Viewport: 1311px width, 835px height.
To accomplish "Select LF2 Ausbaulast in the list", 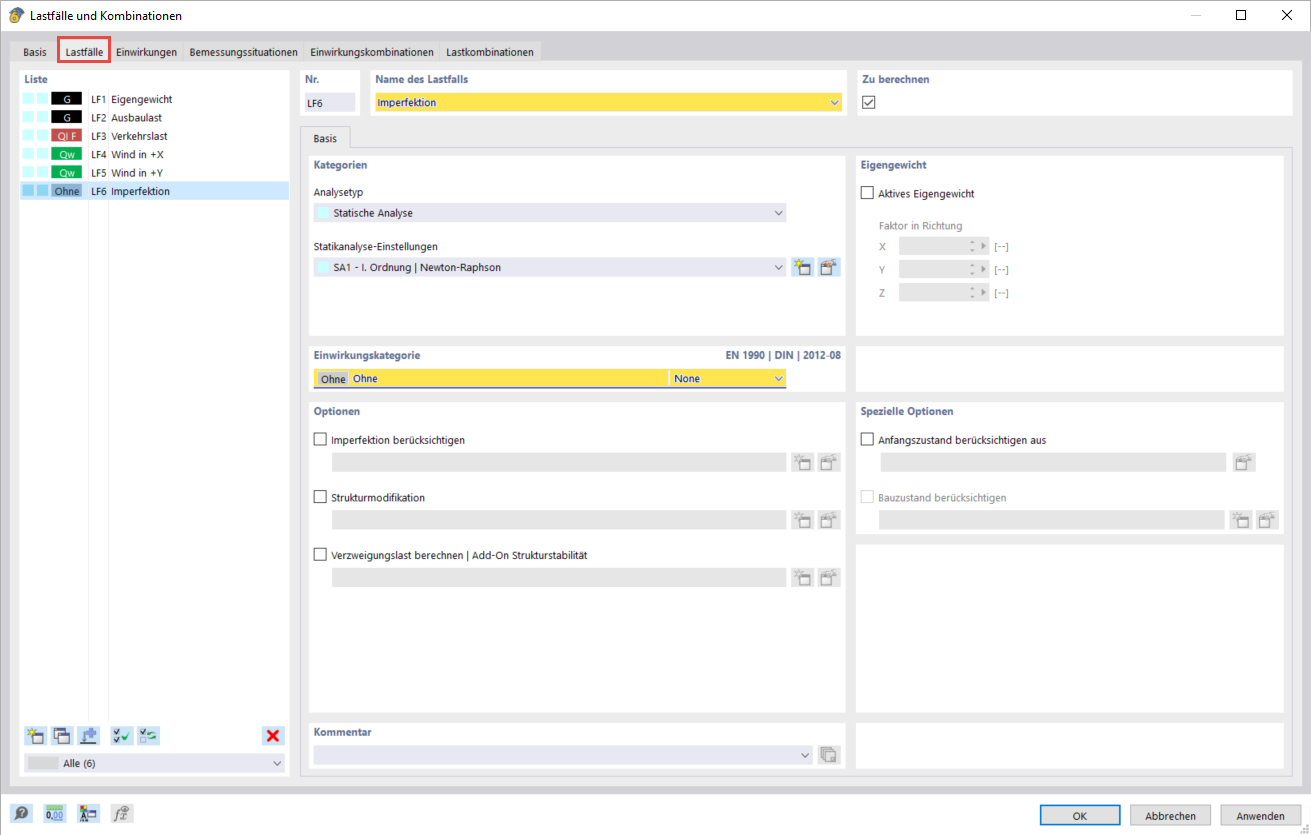I will (154, 118).
